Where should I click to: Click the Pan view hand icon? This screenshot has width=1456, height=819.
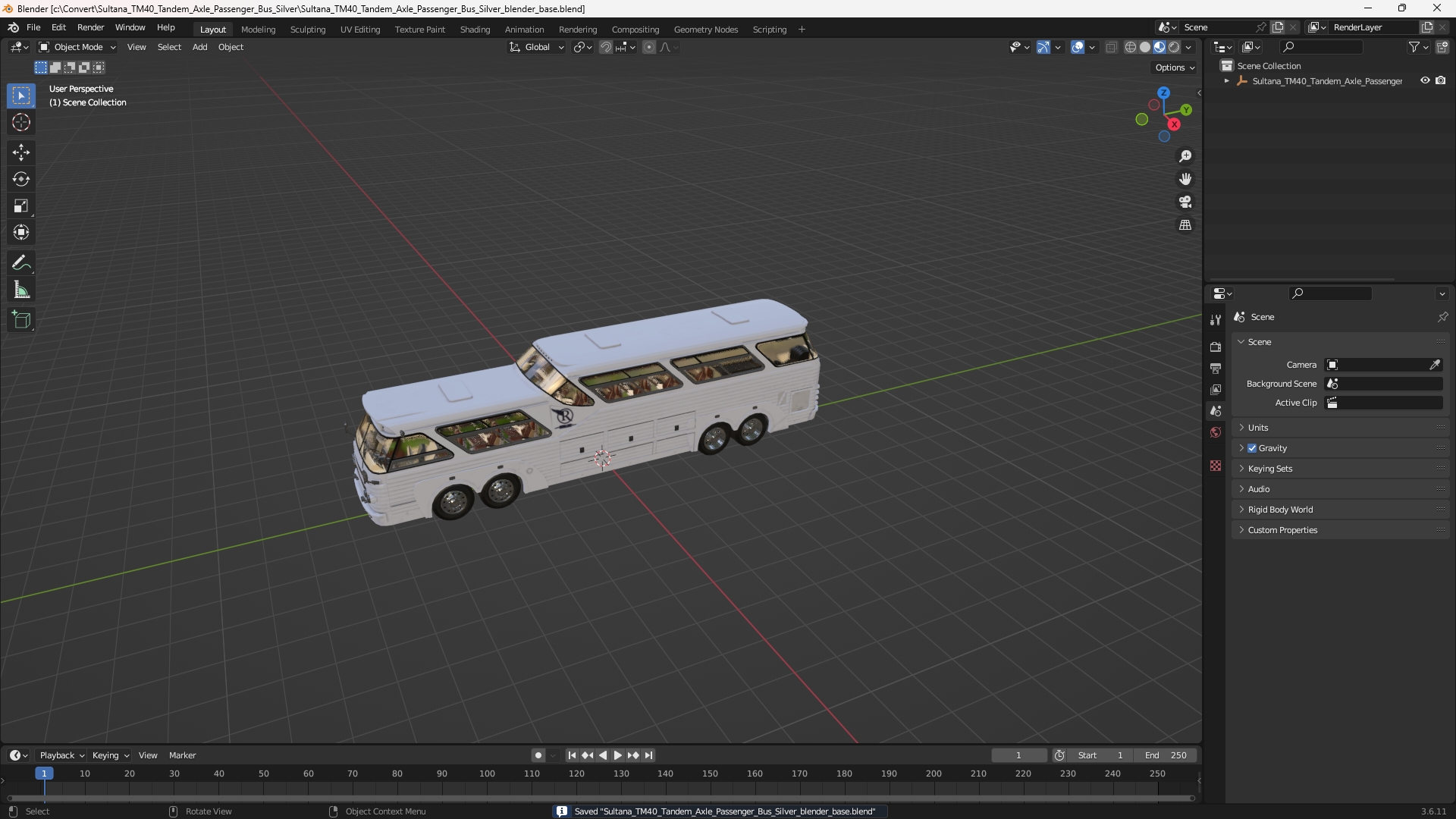tap(1185, 179)
